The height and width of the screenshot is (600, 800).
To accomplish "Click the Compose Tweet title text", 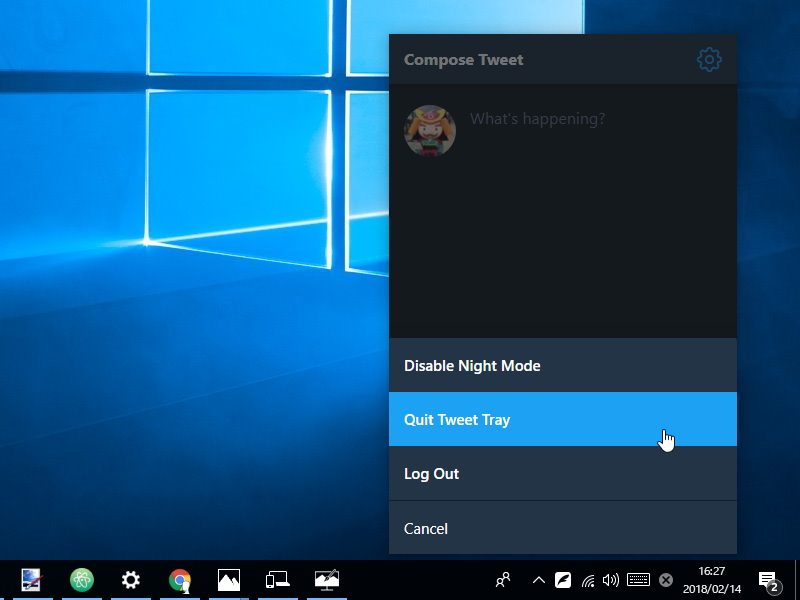I will (463, 60).
